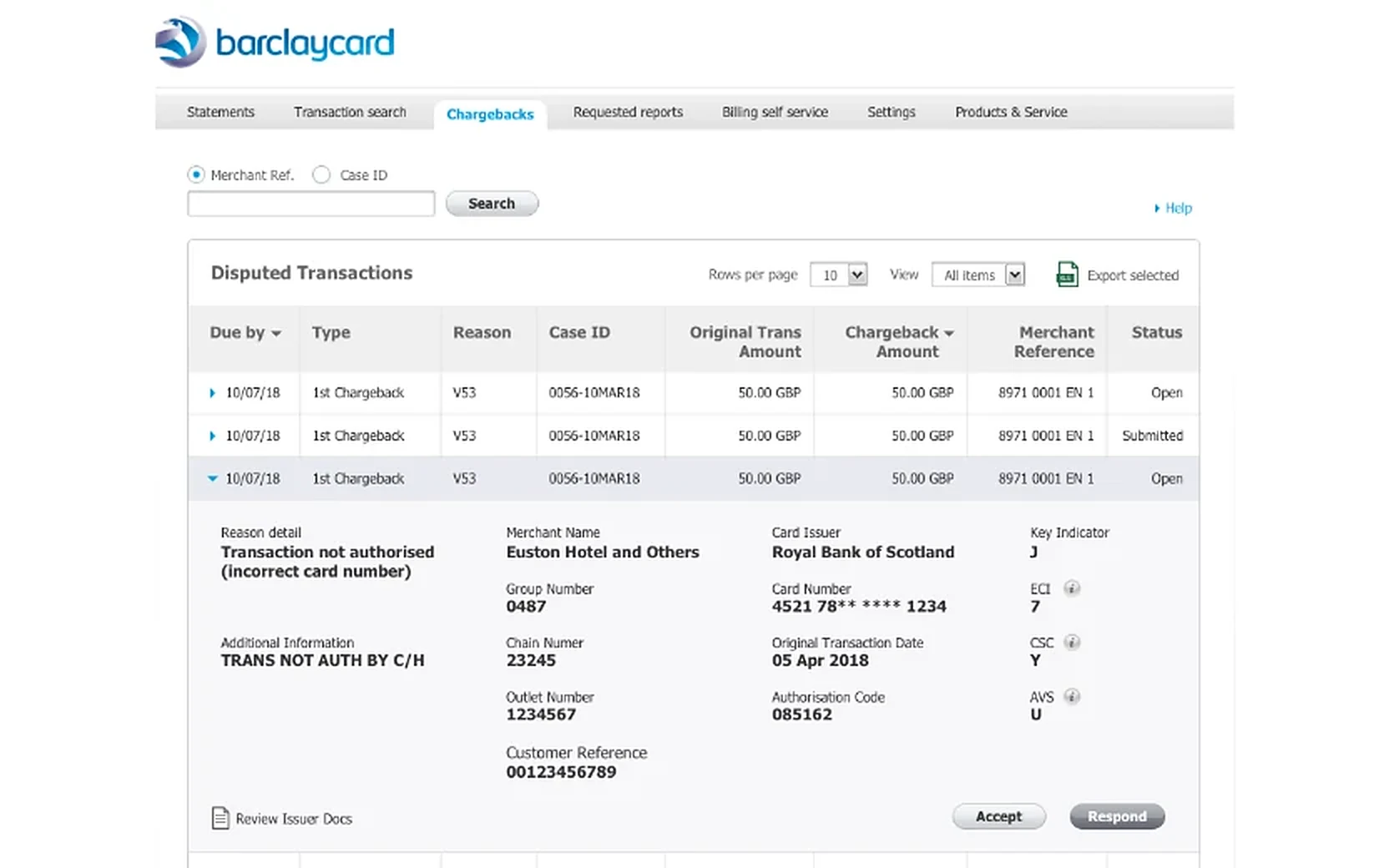Click the card number '4521 78** **** 1234'
The width and height of the screenshot is (1389, 868).
pyautogui.click(x=859, y=607)
